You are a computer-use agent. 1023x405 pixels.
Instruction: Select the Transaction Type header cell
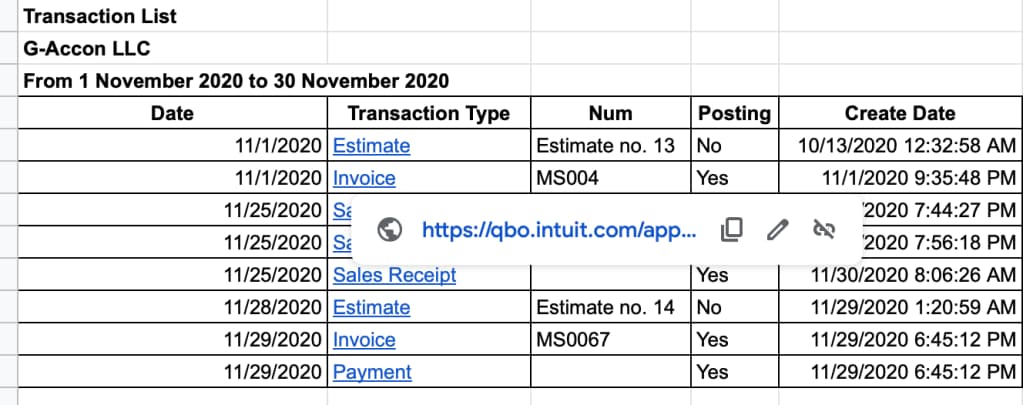429,113
